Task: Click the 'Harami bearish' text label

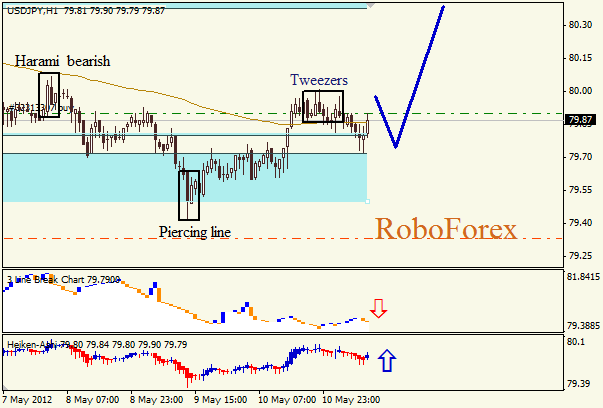Action: tap(62, 62)
